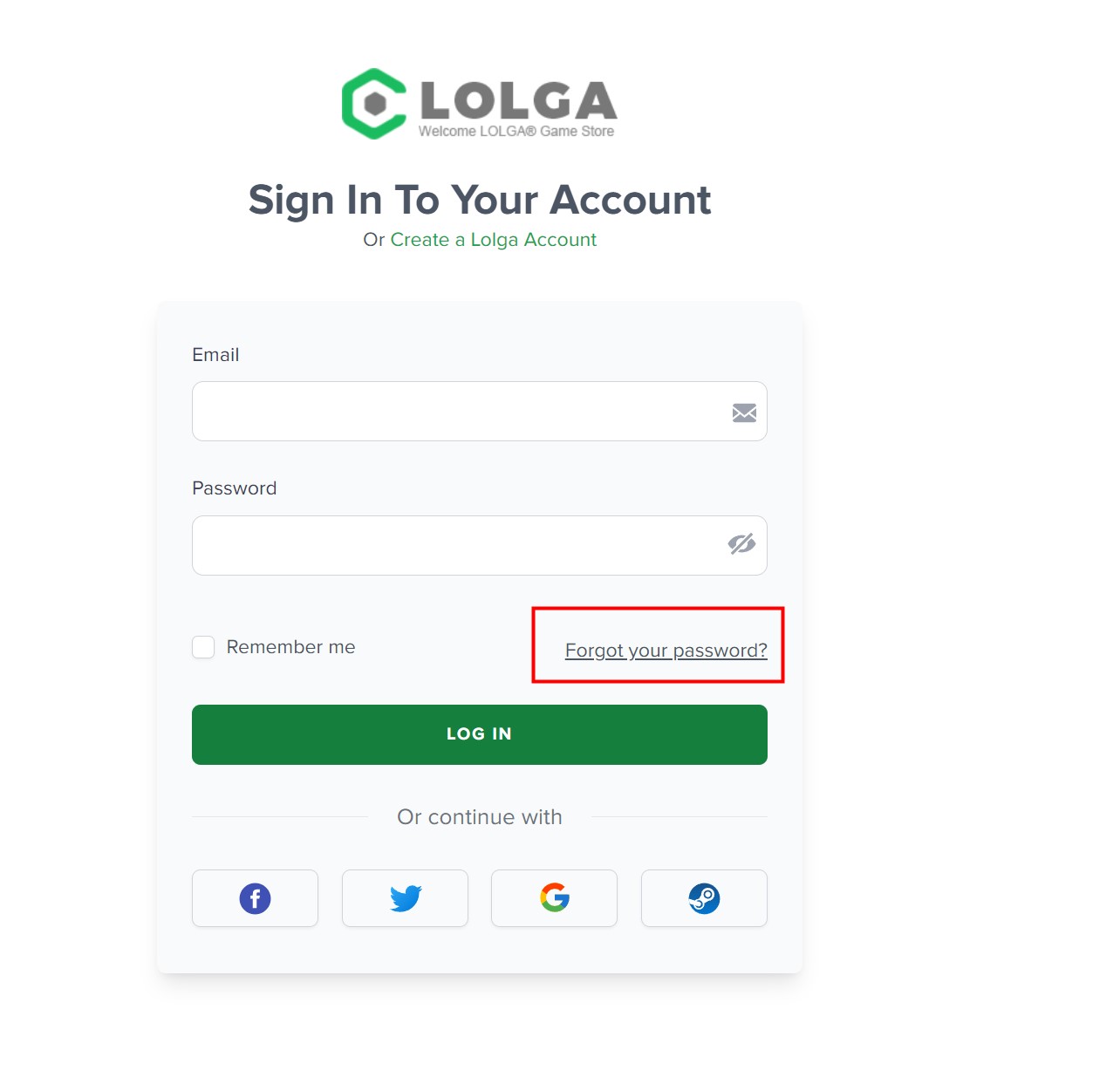Focus the Email input field
The image size is (1120, 1091).
[x=480, y=412]
